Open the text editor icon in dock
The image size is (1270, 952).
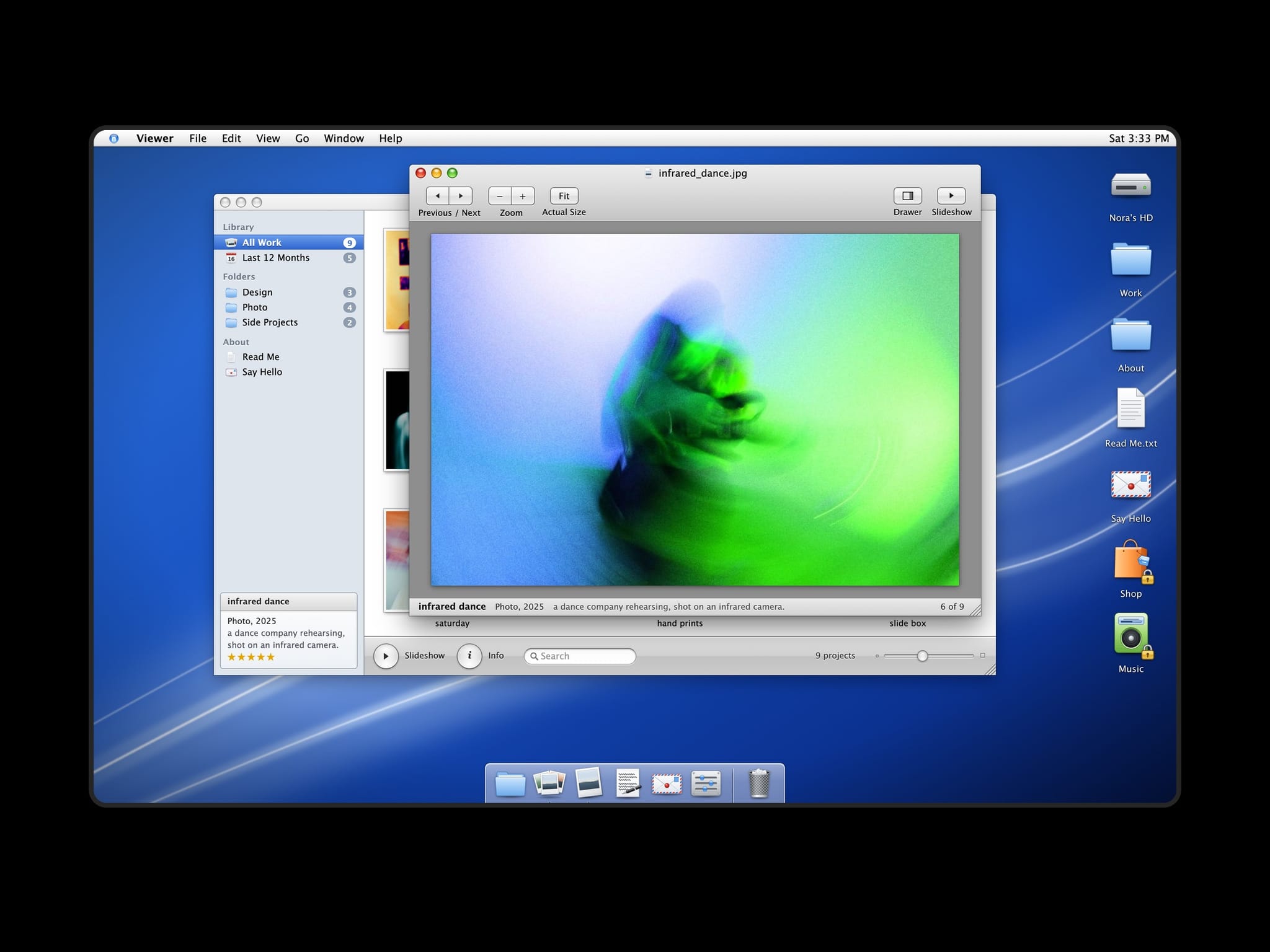point(628,783)
